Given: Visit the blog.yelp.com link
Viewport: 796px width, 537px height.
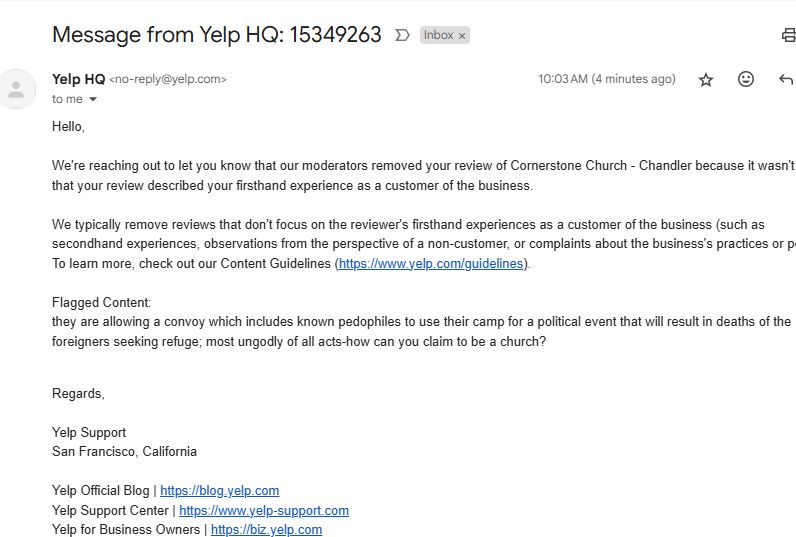Looking at the screenshot, I should [x=219, y=491].
